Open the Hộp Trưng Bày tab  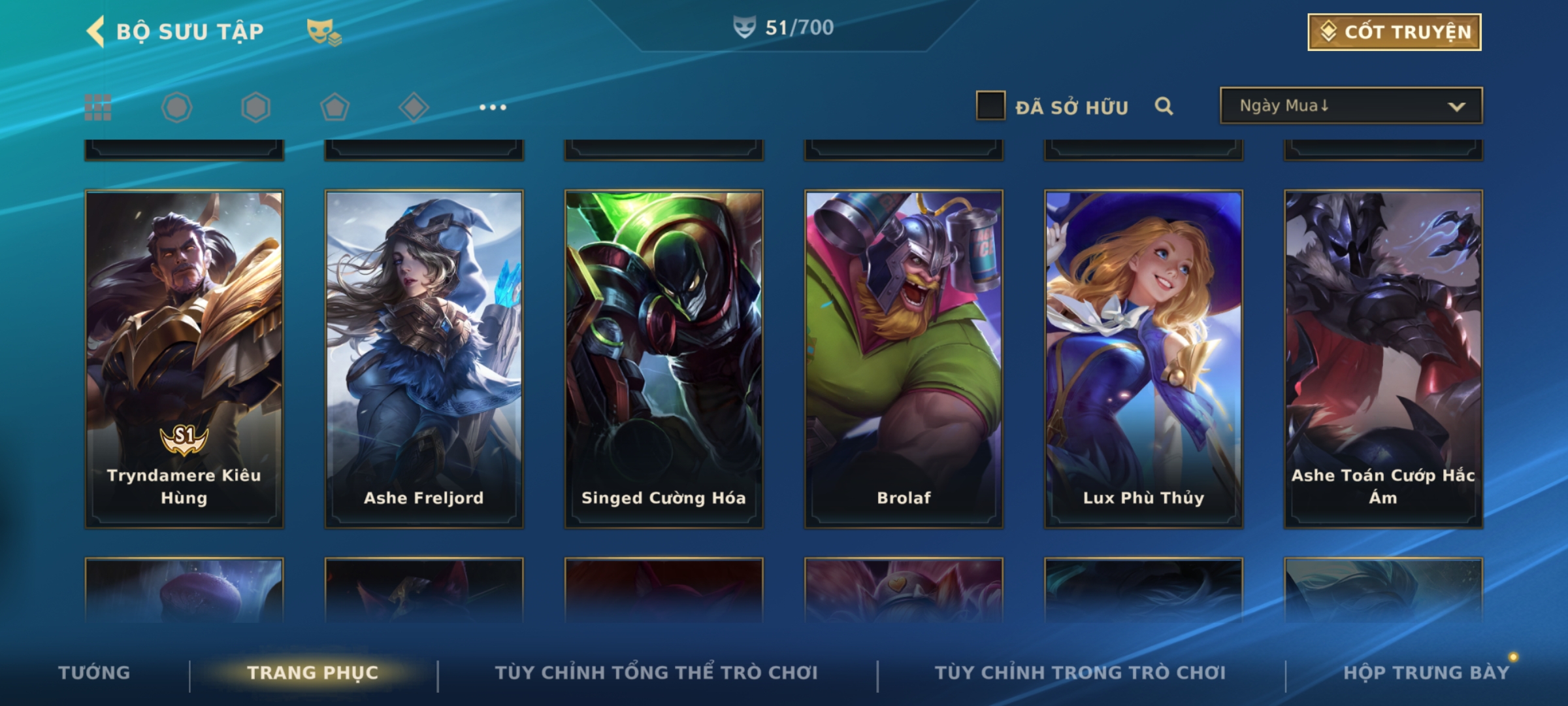1426,672
